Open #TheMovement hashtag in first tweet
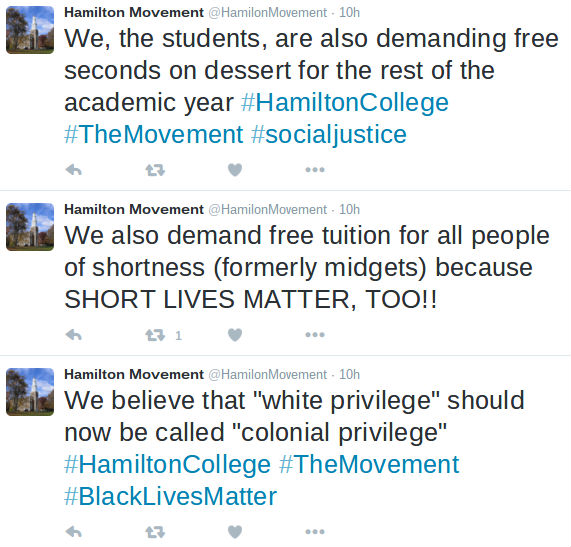571x547 pixels. pos(153,135)
